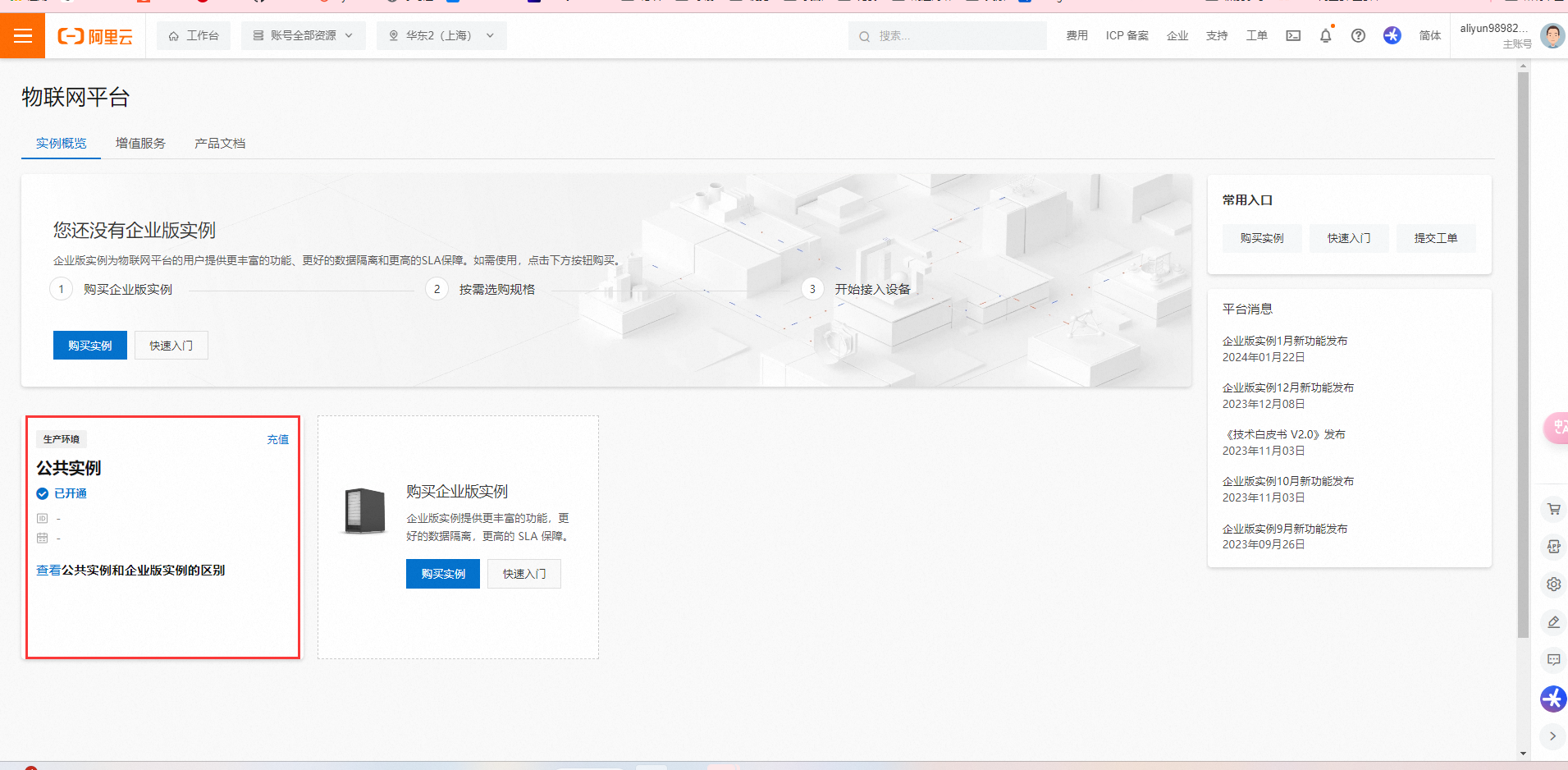The image size is (1568, 770).
Task: Open the shopping cart sidebar icon
Action: point(1553,509)
